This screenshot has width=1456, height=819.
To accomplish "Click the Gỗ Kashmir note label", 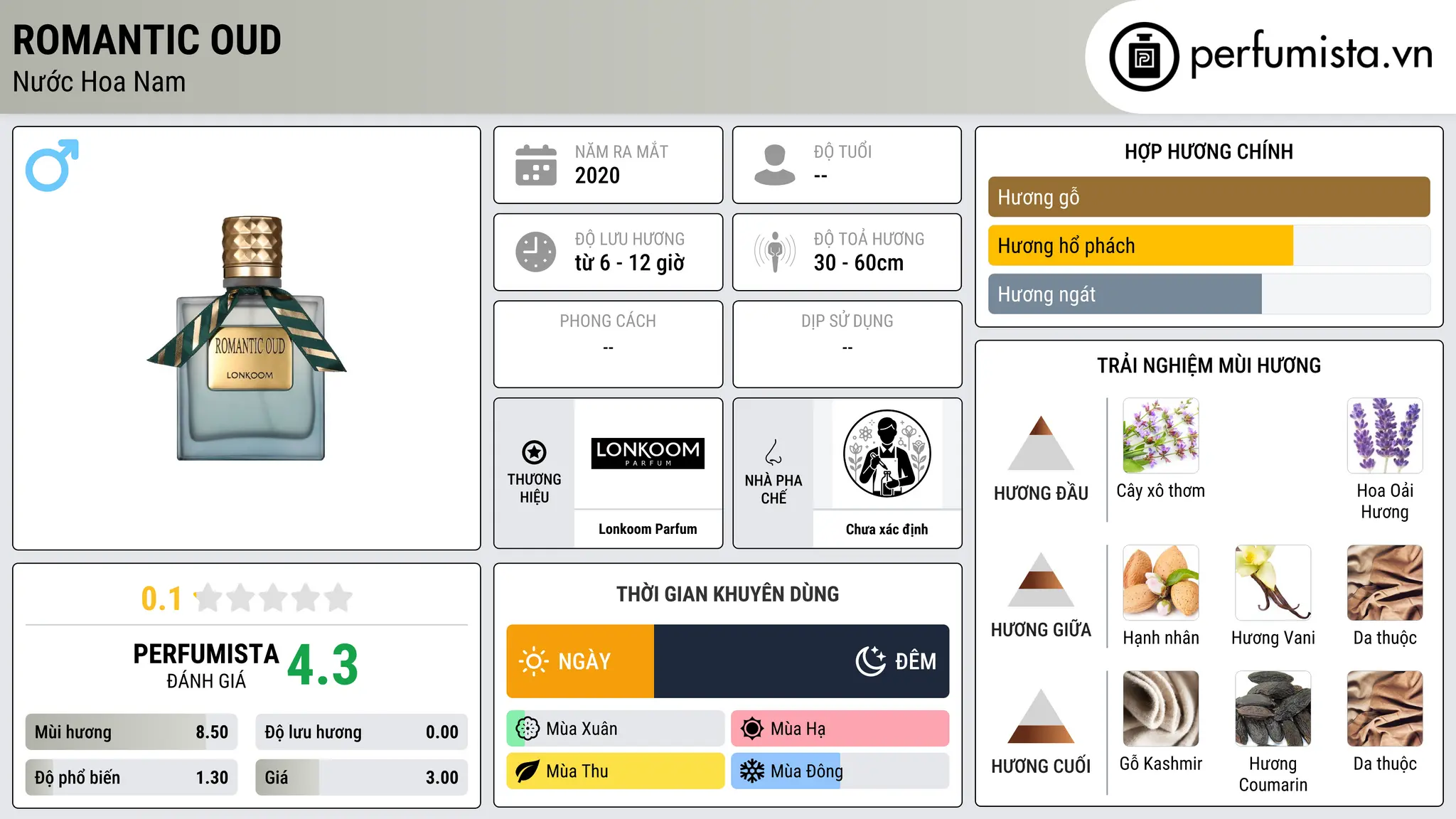I will coord(1161,764).
